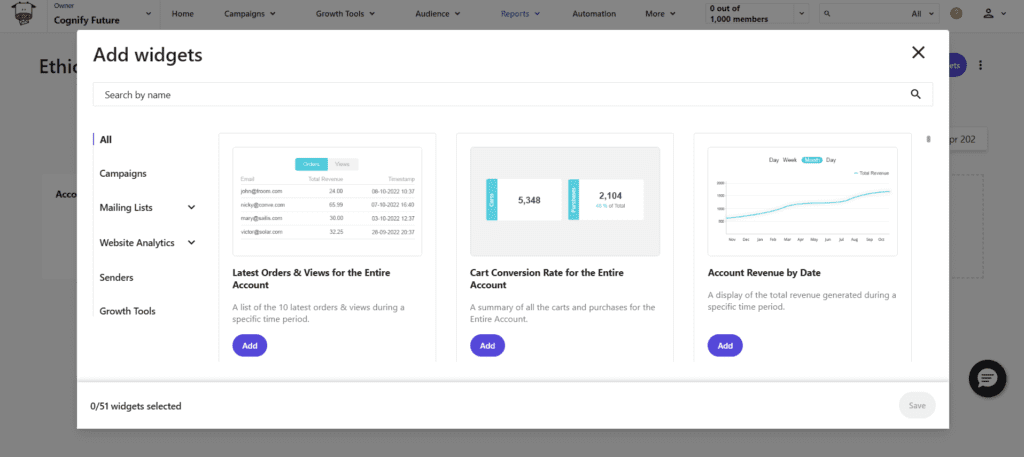Open the three-dot dashboard options menu
The height and width of the screenshot is (457, 1024).
tap(980, 65)
